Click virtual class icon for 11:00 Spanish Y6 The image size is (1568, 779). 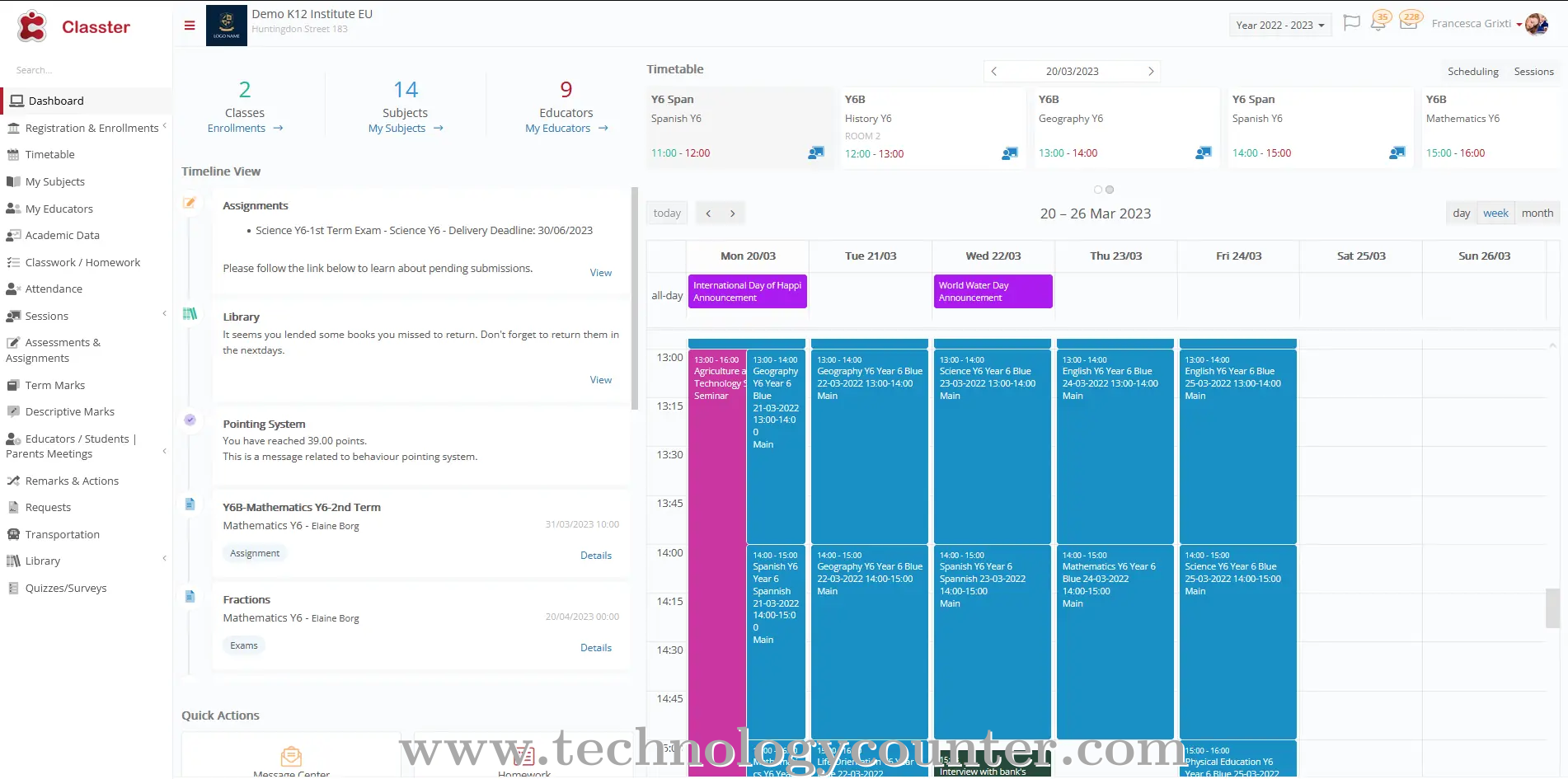click(816, 153)
